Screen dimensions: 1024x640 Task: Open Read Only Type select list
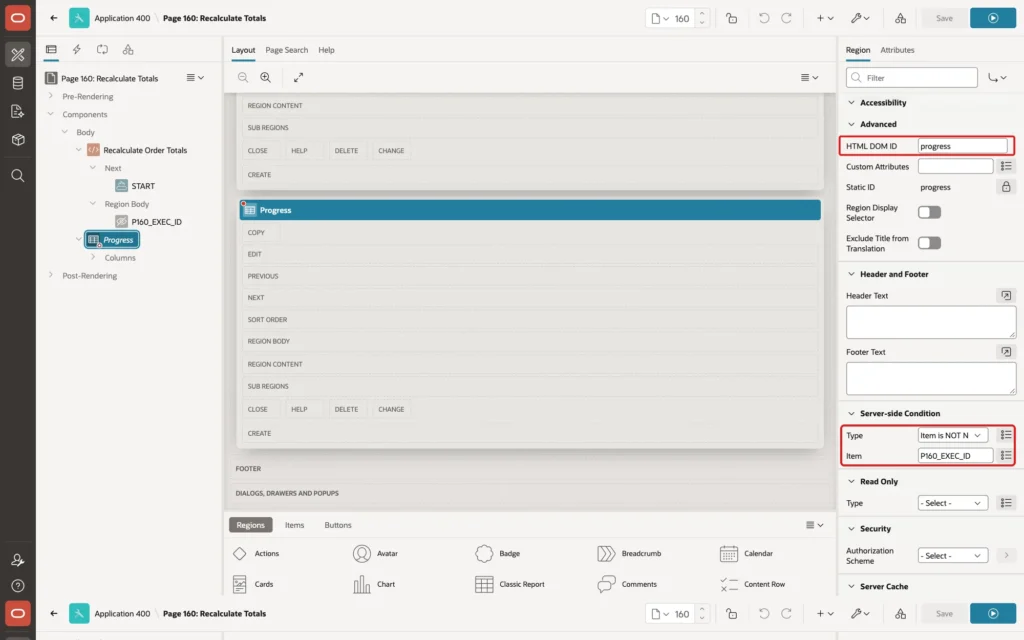[x=952, y=503]
